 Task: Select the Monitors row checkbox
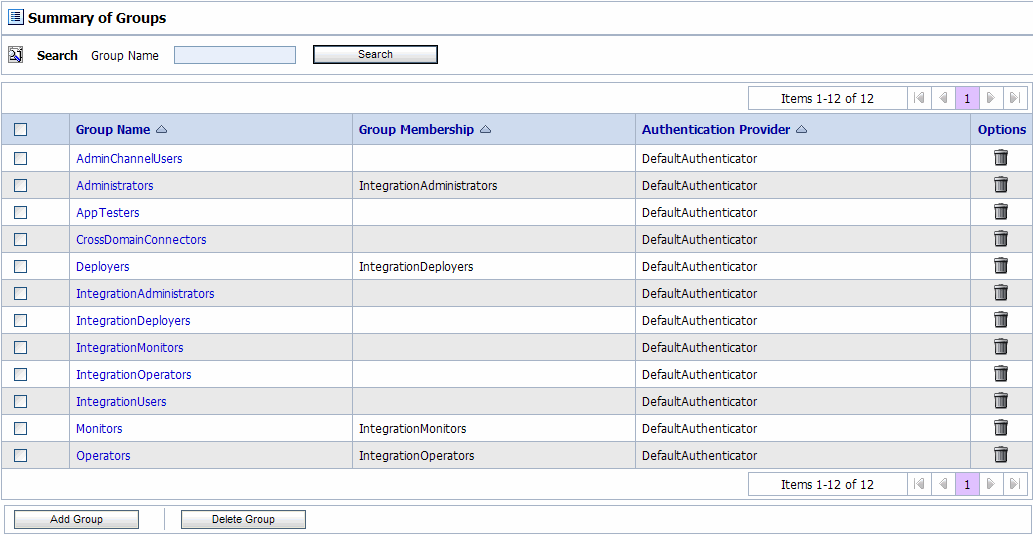click(20, 428)
